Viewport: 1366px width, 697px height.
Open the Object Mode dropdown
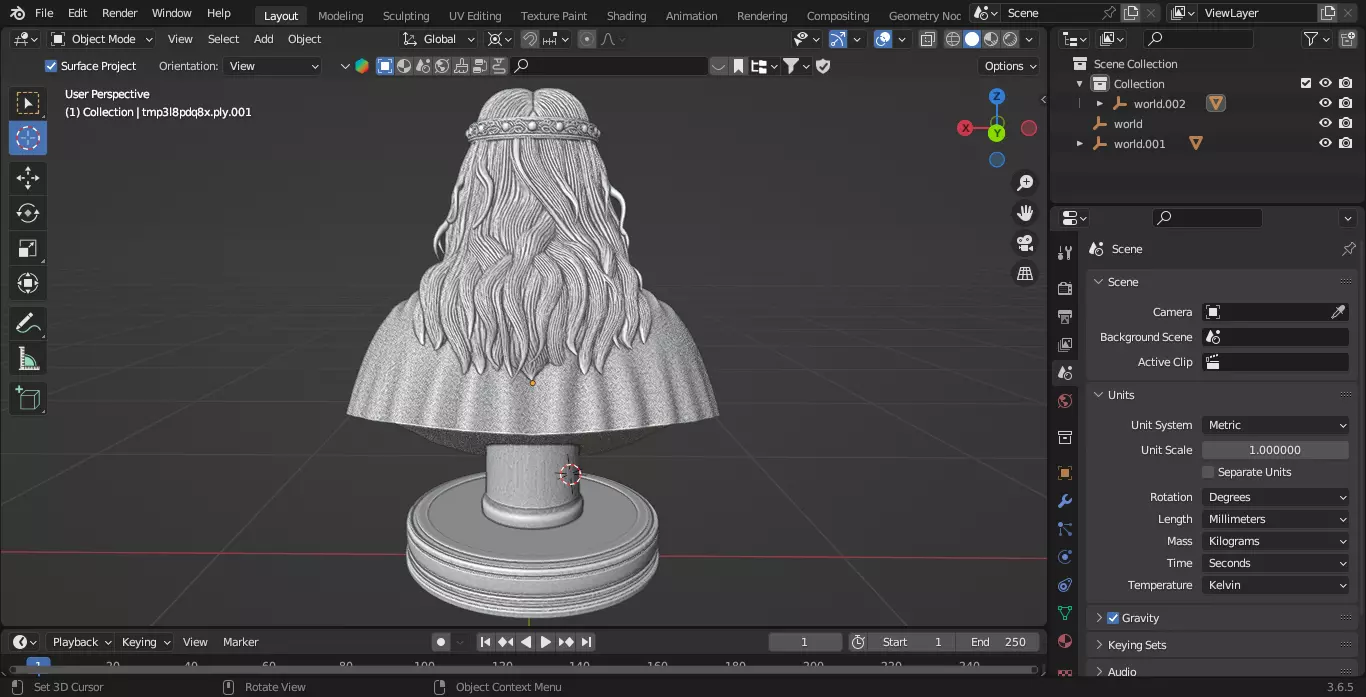pyautogui.click(x=102, y=39)
